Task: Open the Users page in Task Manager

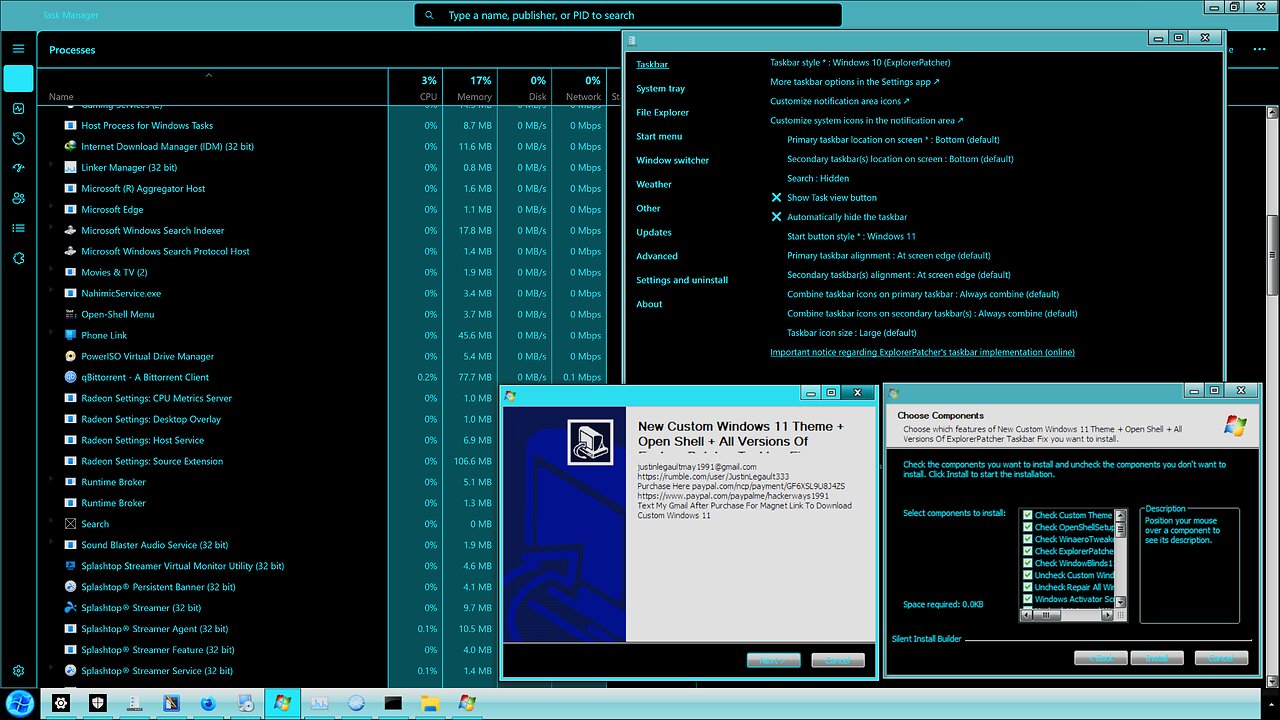Action: (18, 198)
